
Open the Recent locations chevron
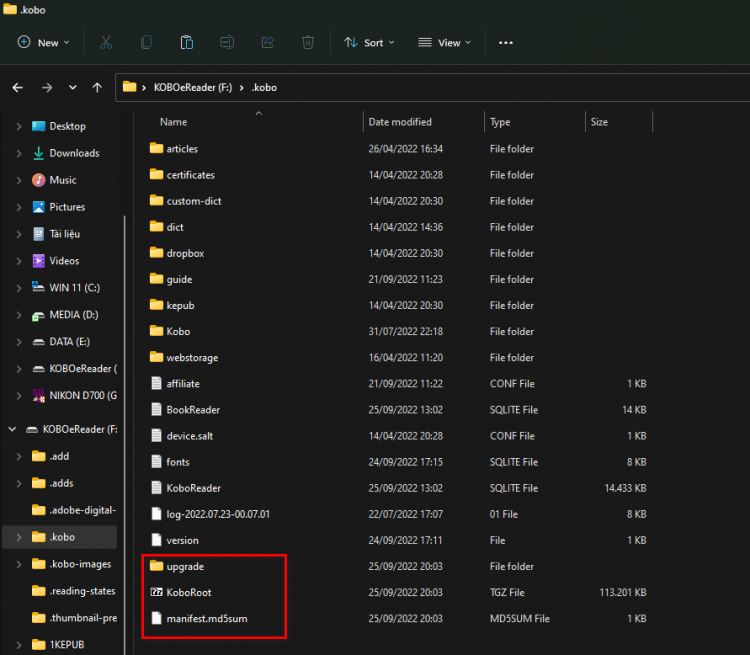tap(72, 88)
